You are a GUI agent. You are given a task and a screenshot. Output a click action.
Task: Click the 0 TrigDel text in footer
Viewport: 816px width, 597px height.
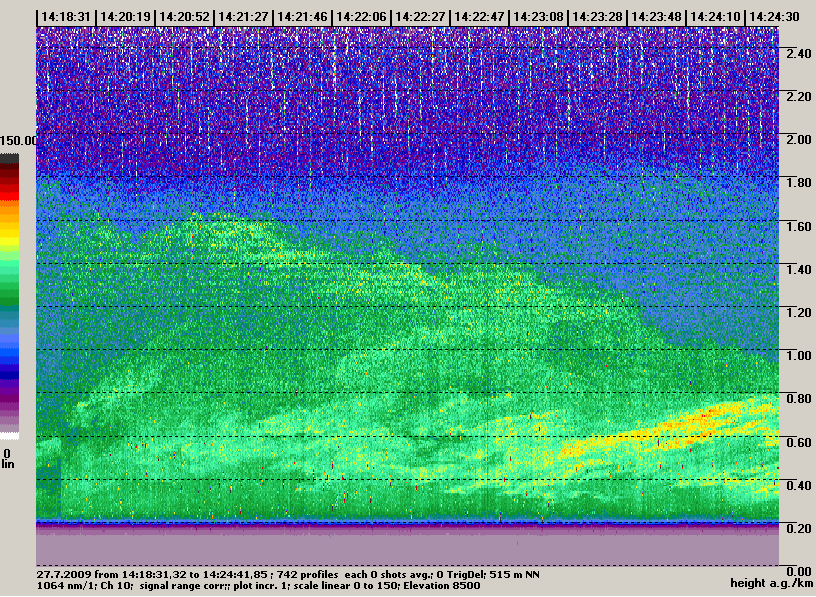click(460, 575)
